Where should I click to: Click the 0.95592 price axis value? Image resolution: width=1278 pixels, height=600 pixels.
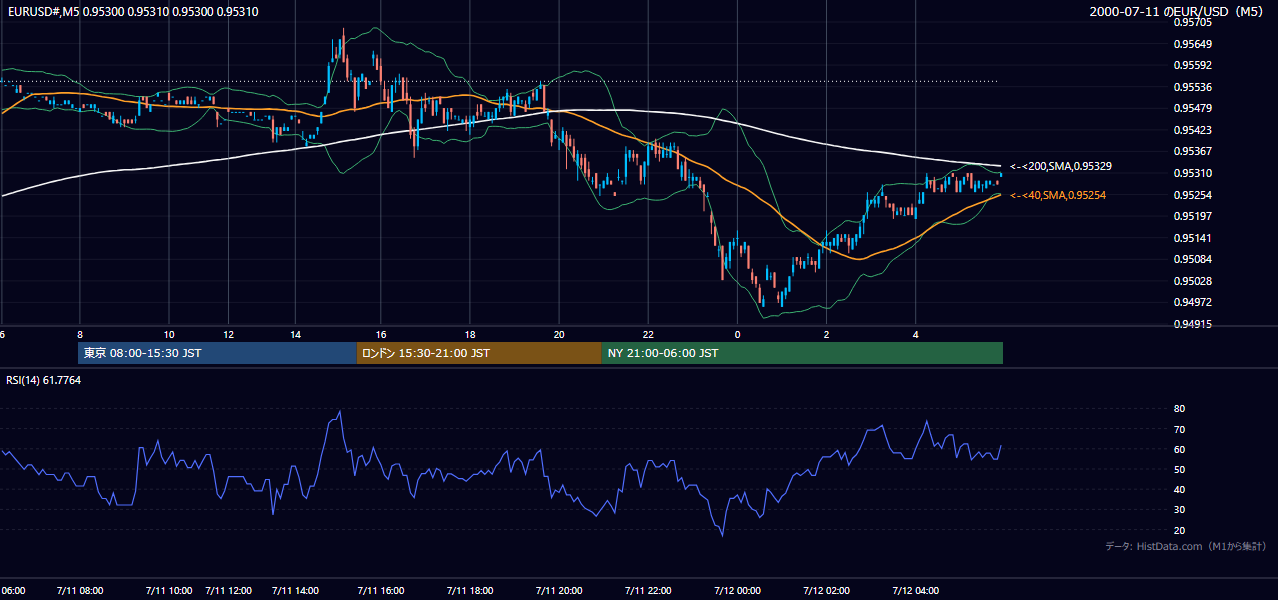pyautogui.click(x=1193, y=65)
